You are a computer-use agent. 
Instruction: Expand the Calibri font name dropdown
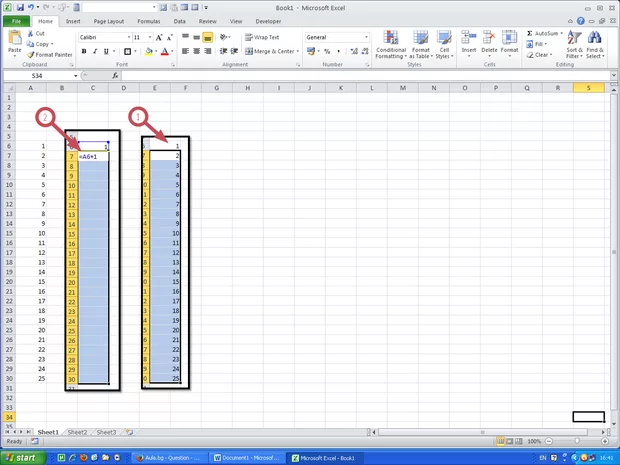[127, 37]
